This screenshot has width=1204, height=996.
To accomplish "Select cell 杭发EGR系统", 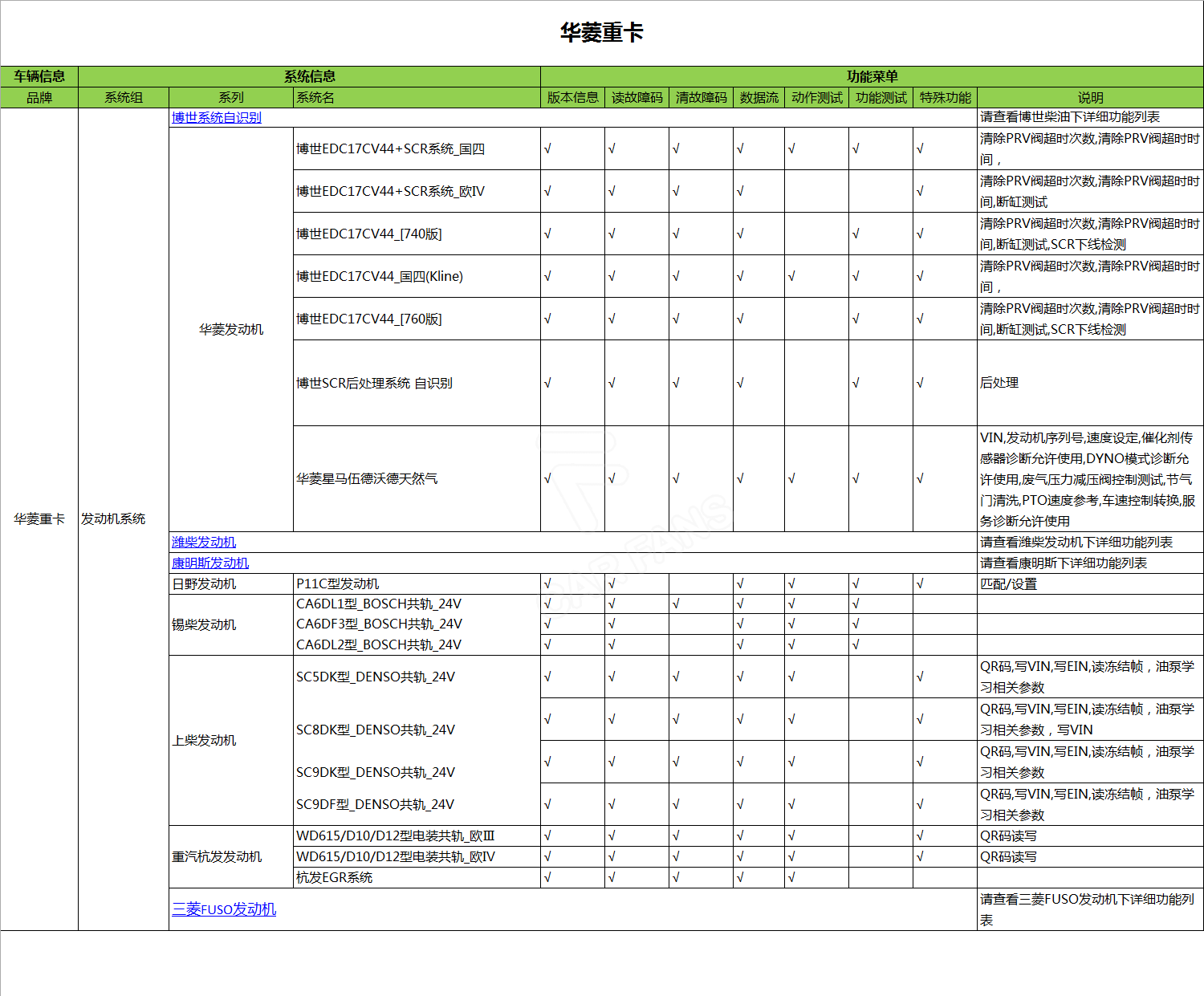I will [417, 877].
